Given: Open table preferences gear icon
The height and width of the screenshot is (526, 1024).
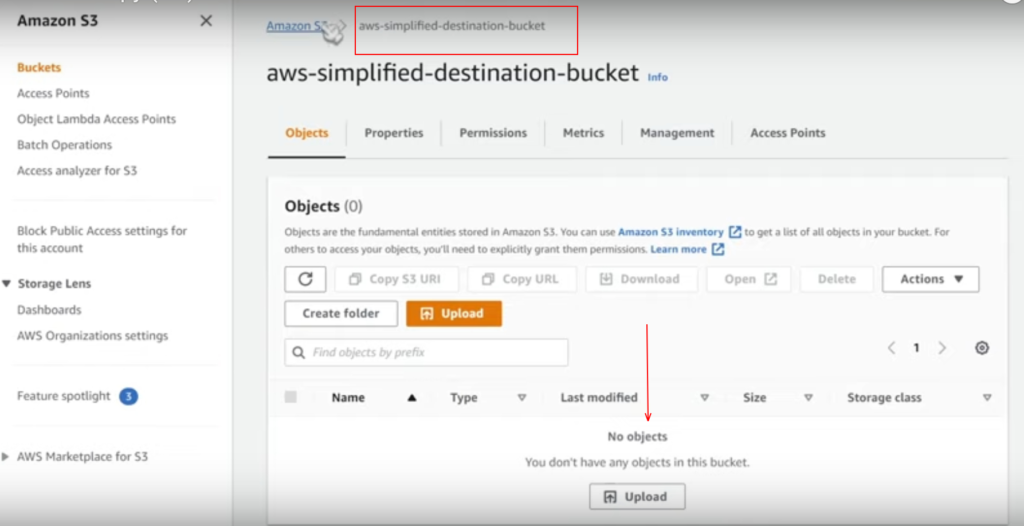Looking at the screenshot, I should point(982,348).
